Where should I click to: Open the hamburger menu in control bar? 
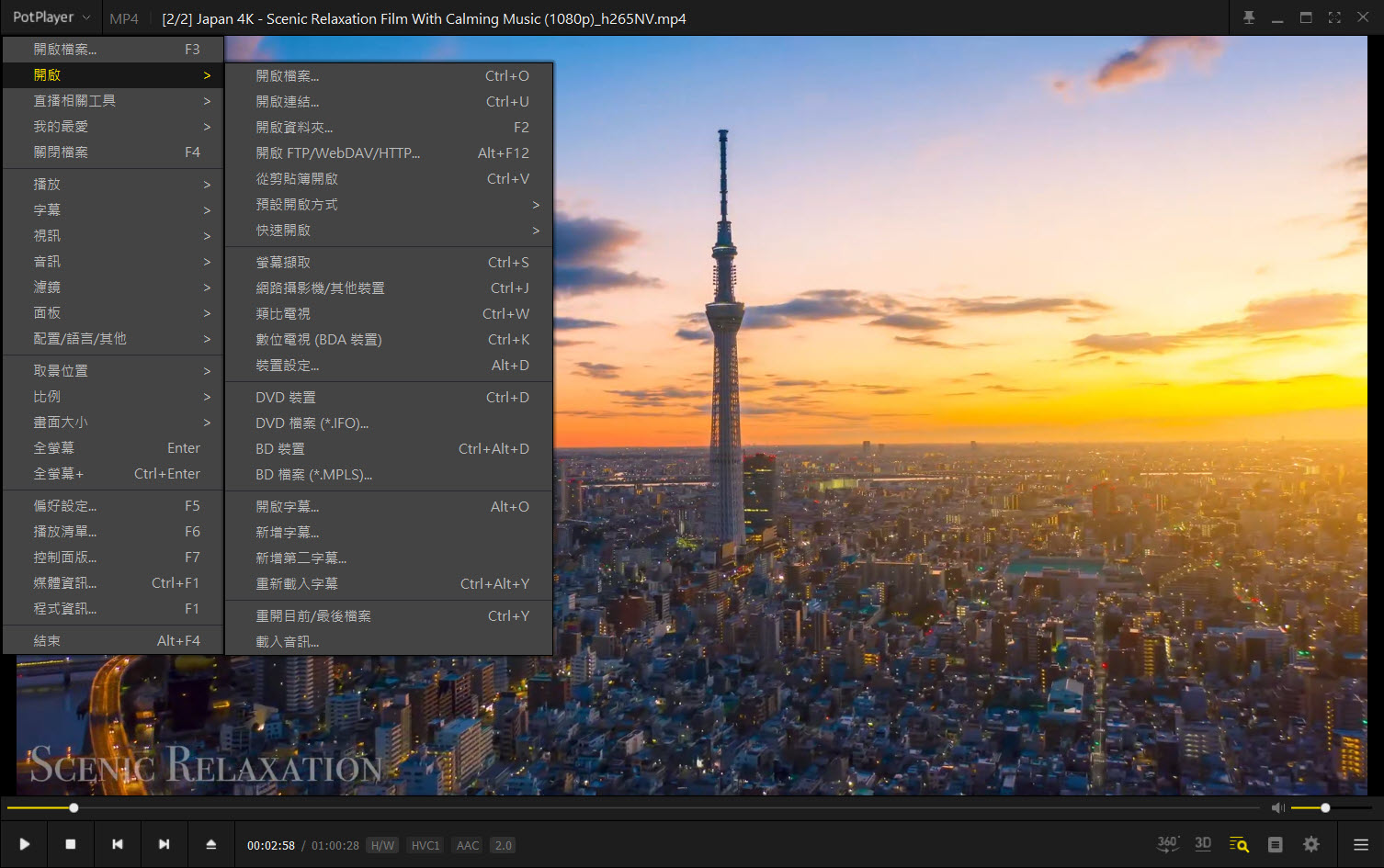1361,844
